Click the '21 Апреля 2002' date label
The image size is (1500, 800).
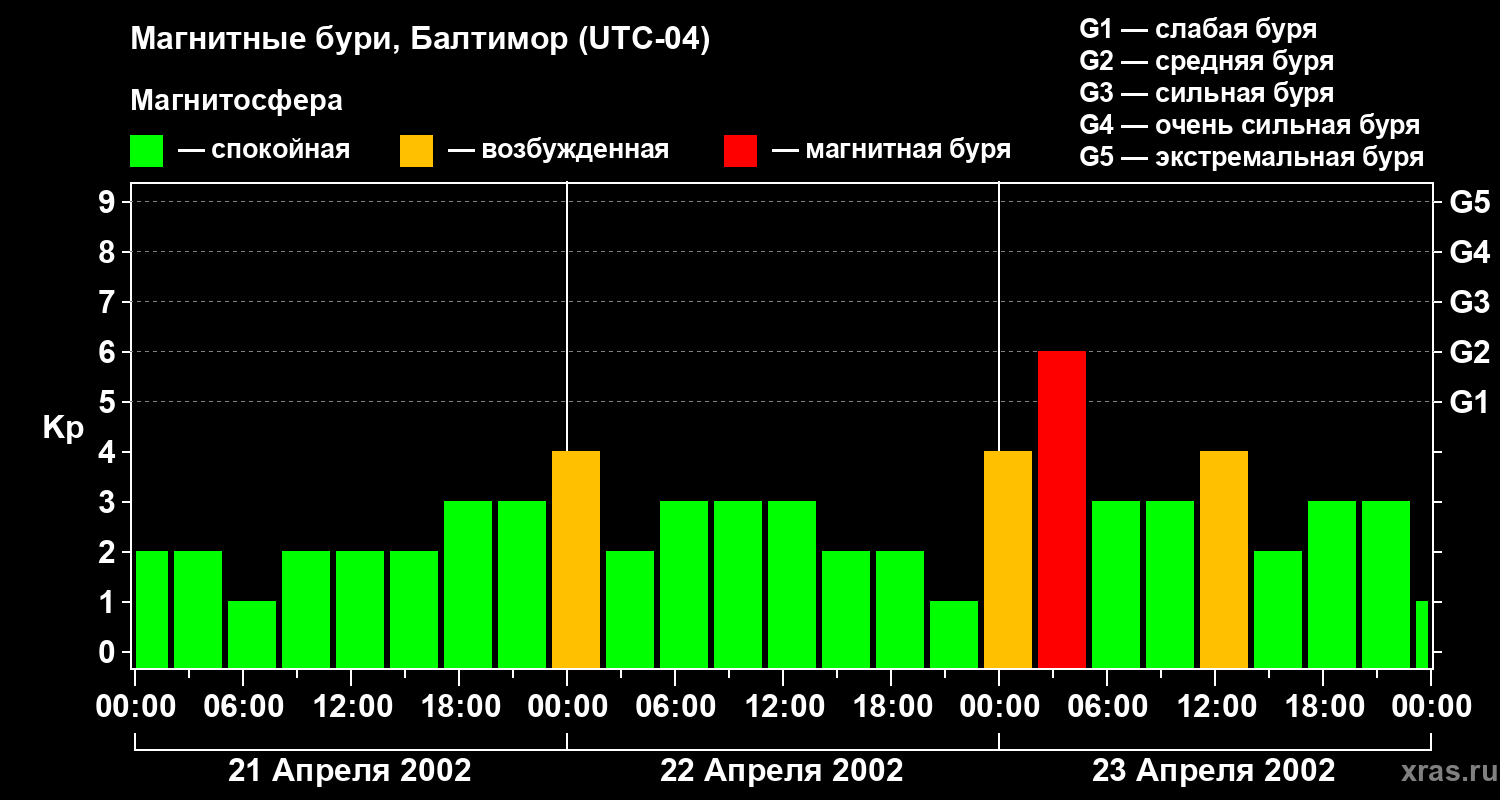(x=350, y=771)
